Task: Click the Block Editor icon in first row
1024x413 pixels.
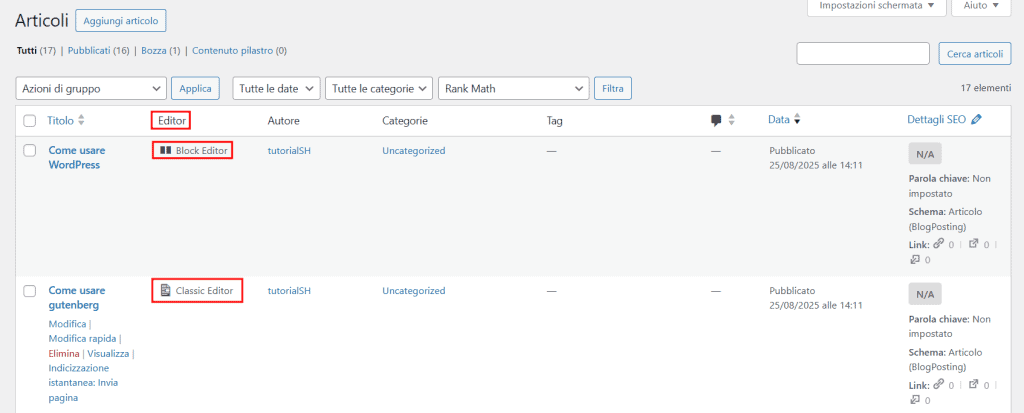Action: [165, 151]
